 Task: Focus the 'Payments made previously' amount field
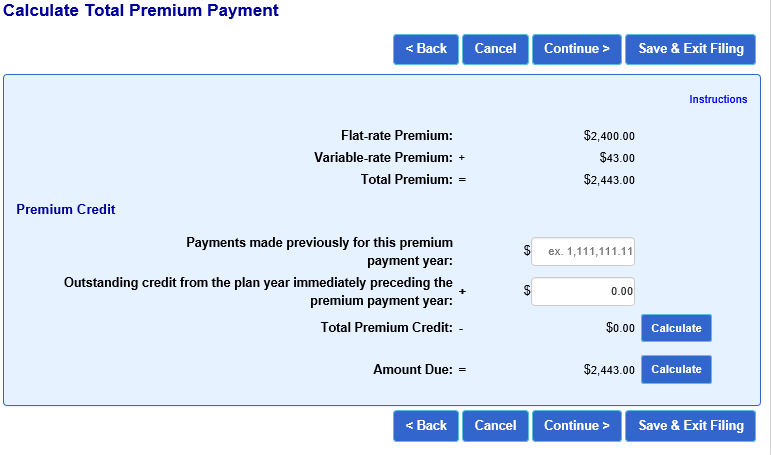pos(583,252)
